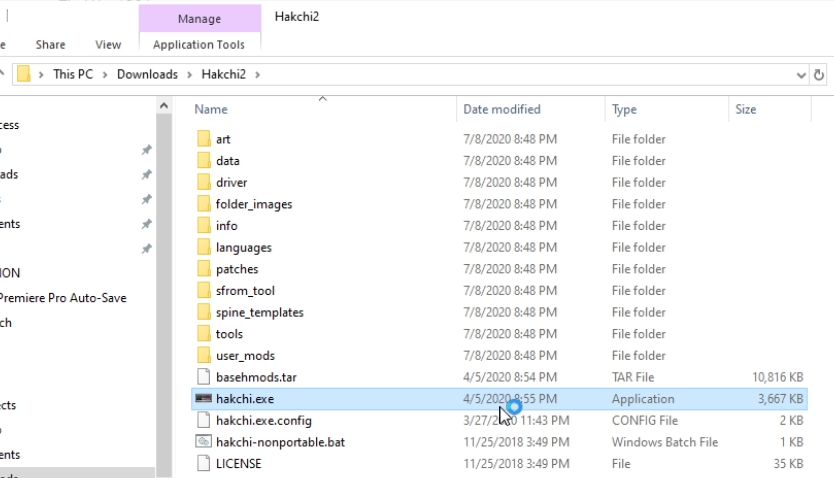Viewport: 834px width, 478px height.
Task: Click the 10,816 KB size value
Action: click(777, 377)
